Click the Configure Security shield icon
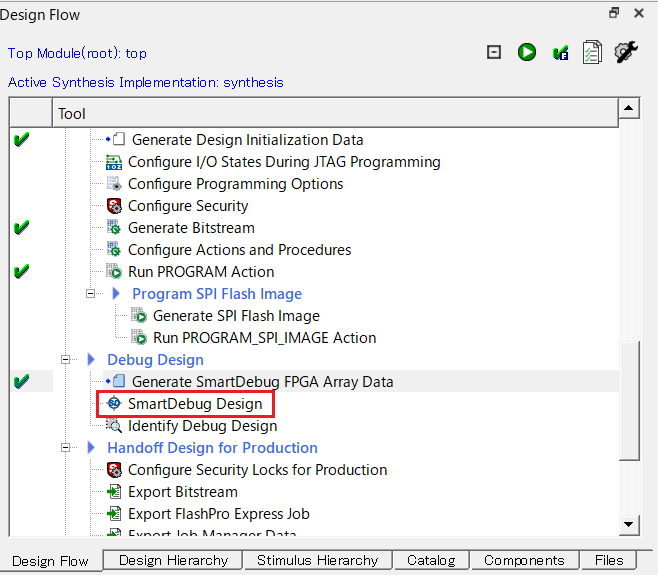 click(114, 206)
